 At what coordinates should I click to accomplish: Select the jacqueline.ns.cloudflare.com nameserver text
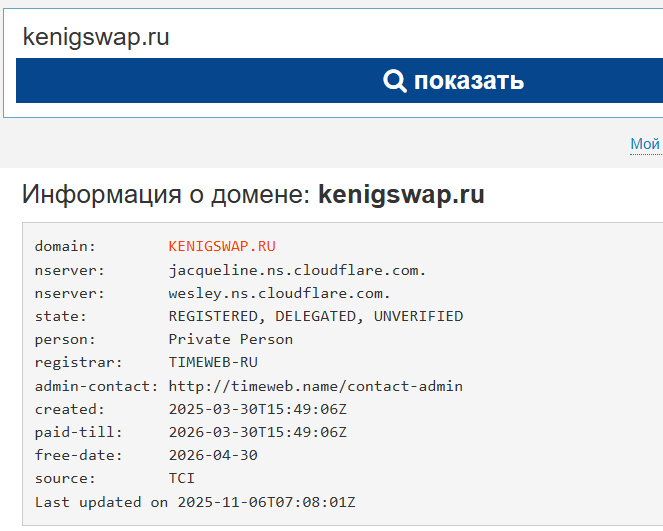pyautogui.click(x=298, y=270)
